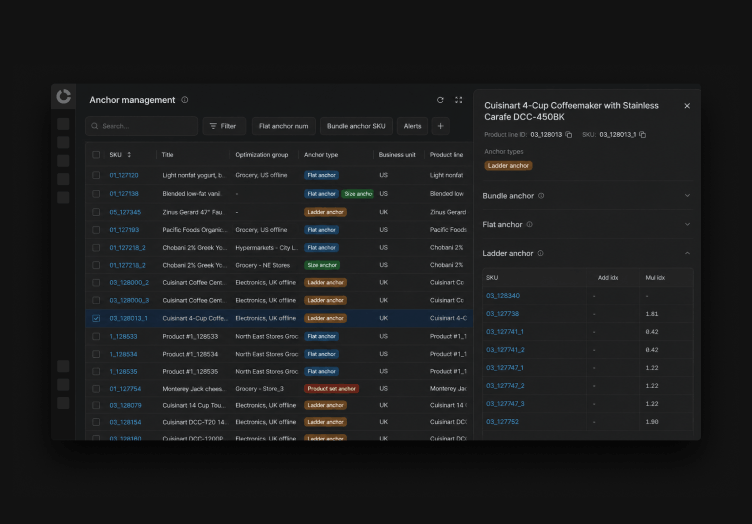Click in the Search input field
This screenshot has width=752, height=524.
[141, 126]
